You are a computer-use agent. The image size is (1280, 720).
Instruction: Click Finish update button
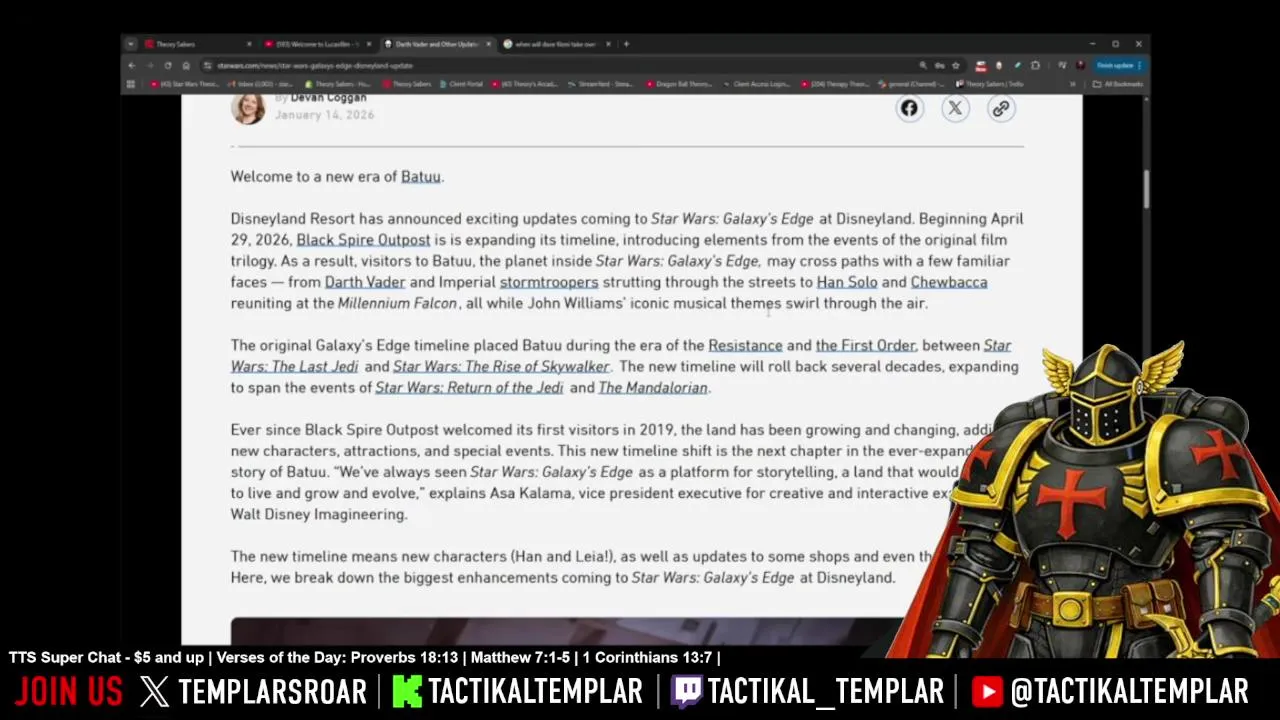1119,65
